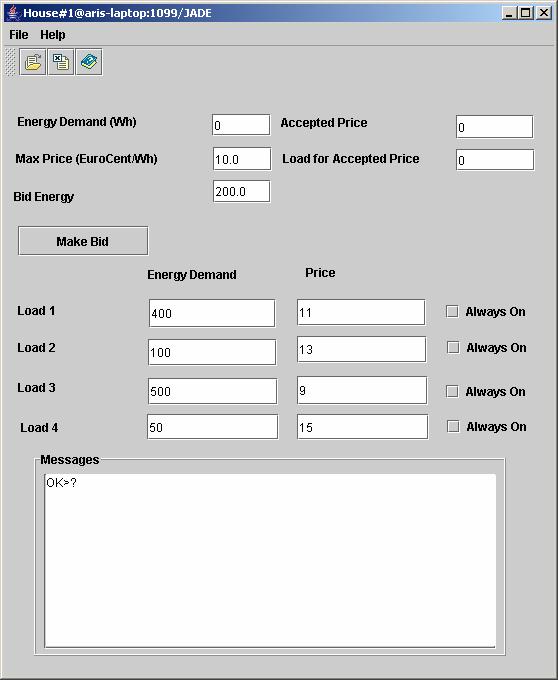Open the Help menu
The image size is (558, 680).
[52, 35]
